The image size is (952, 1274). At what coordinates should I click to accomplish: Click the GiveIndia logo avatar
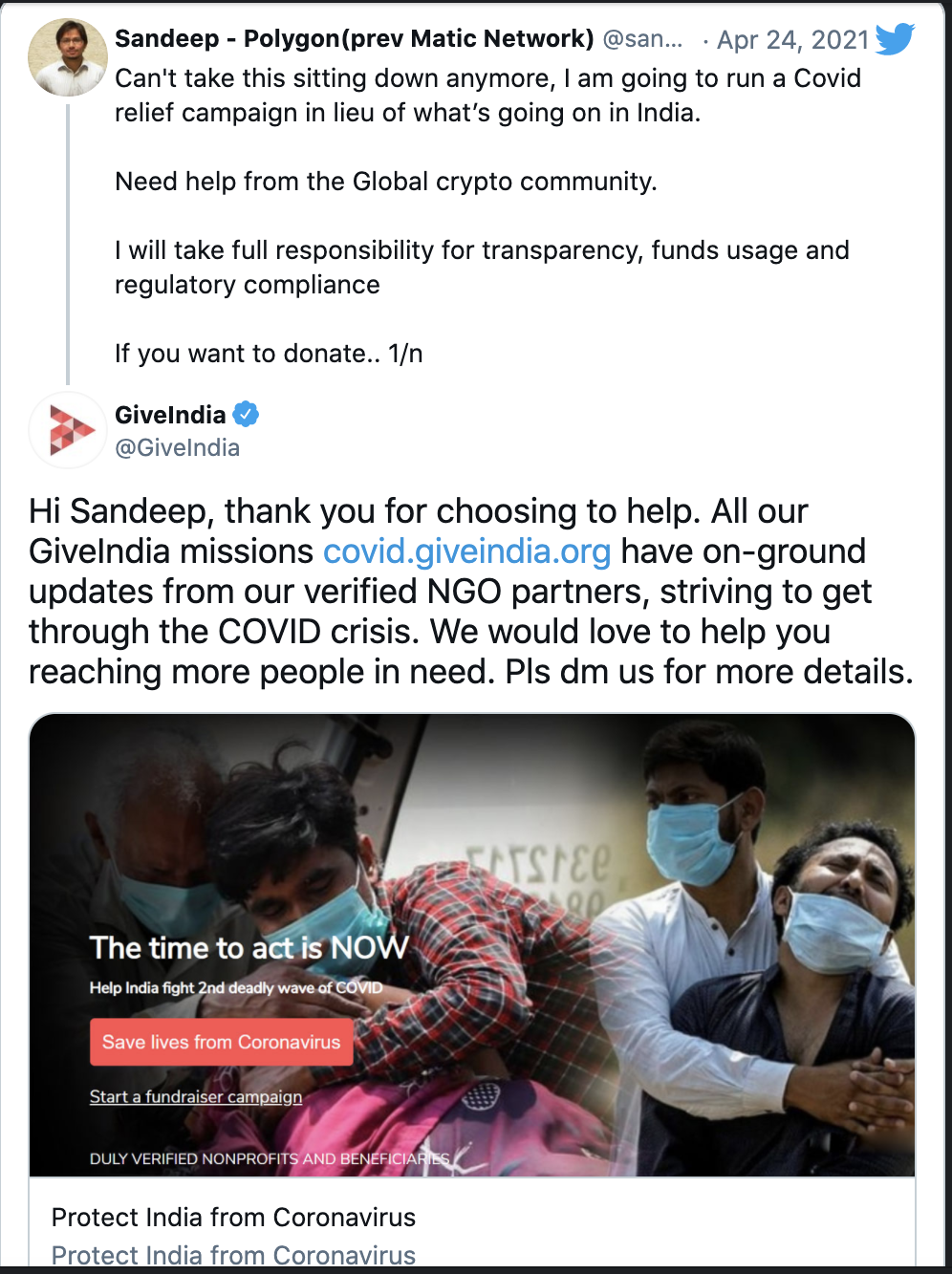68,430
